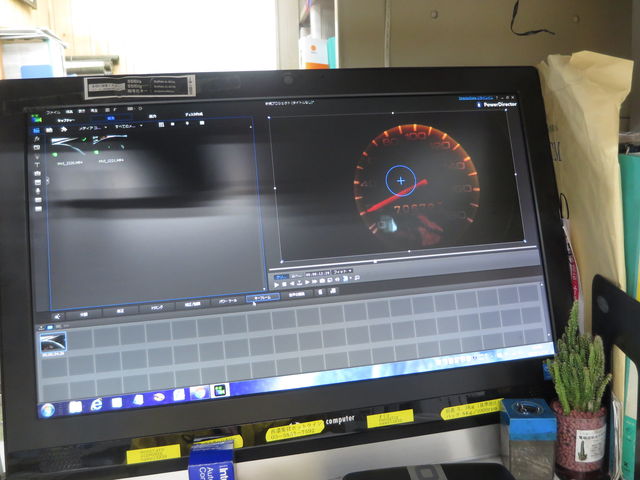
Task: Open the PiP Objects Room
Action: [37, 148]
